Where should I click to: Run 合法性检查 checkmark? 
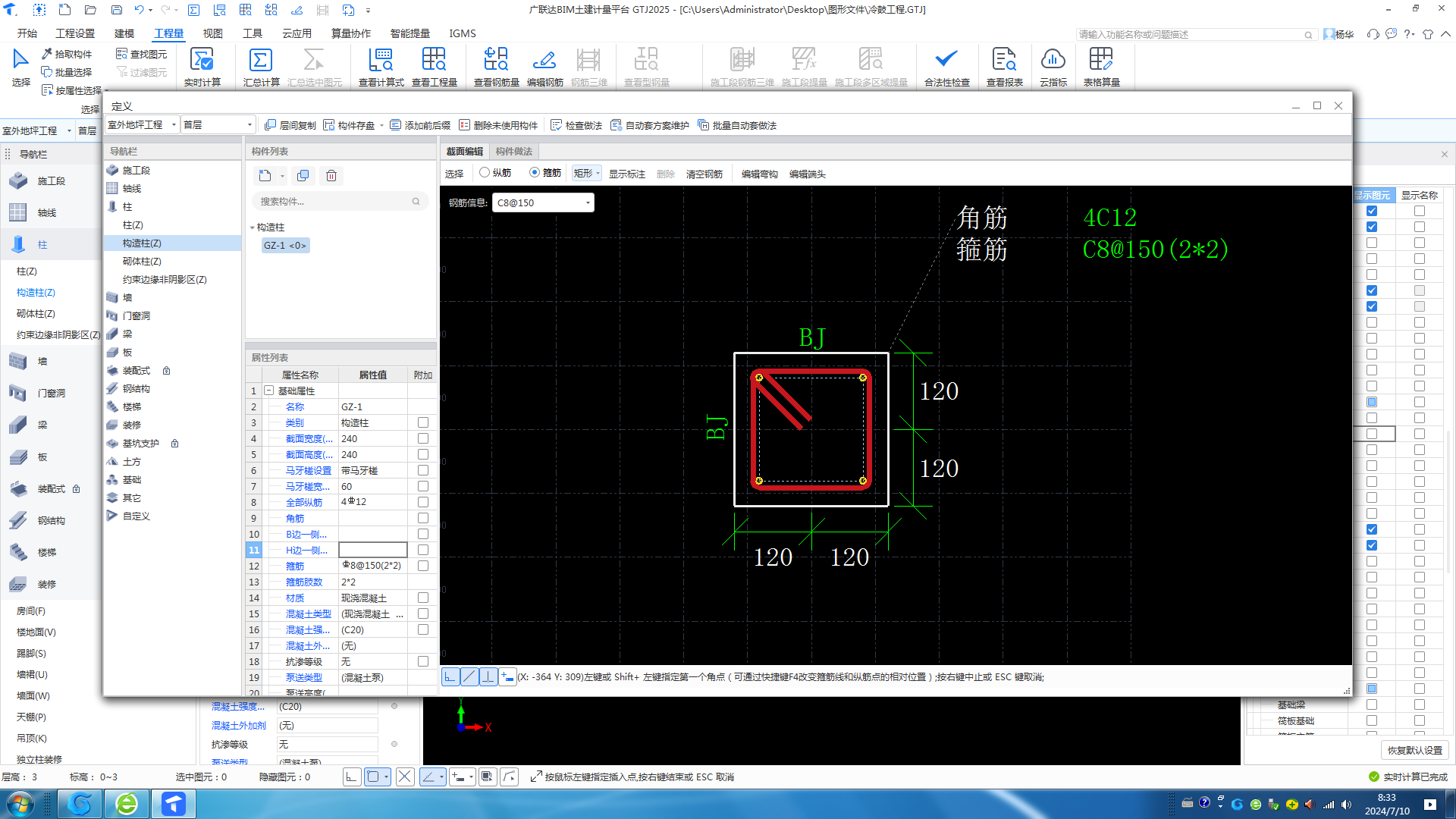946,60
